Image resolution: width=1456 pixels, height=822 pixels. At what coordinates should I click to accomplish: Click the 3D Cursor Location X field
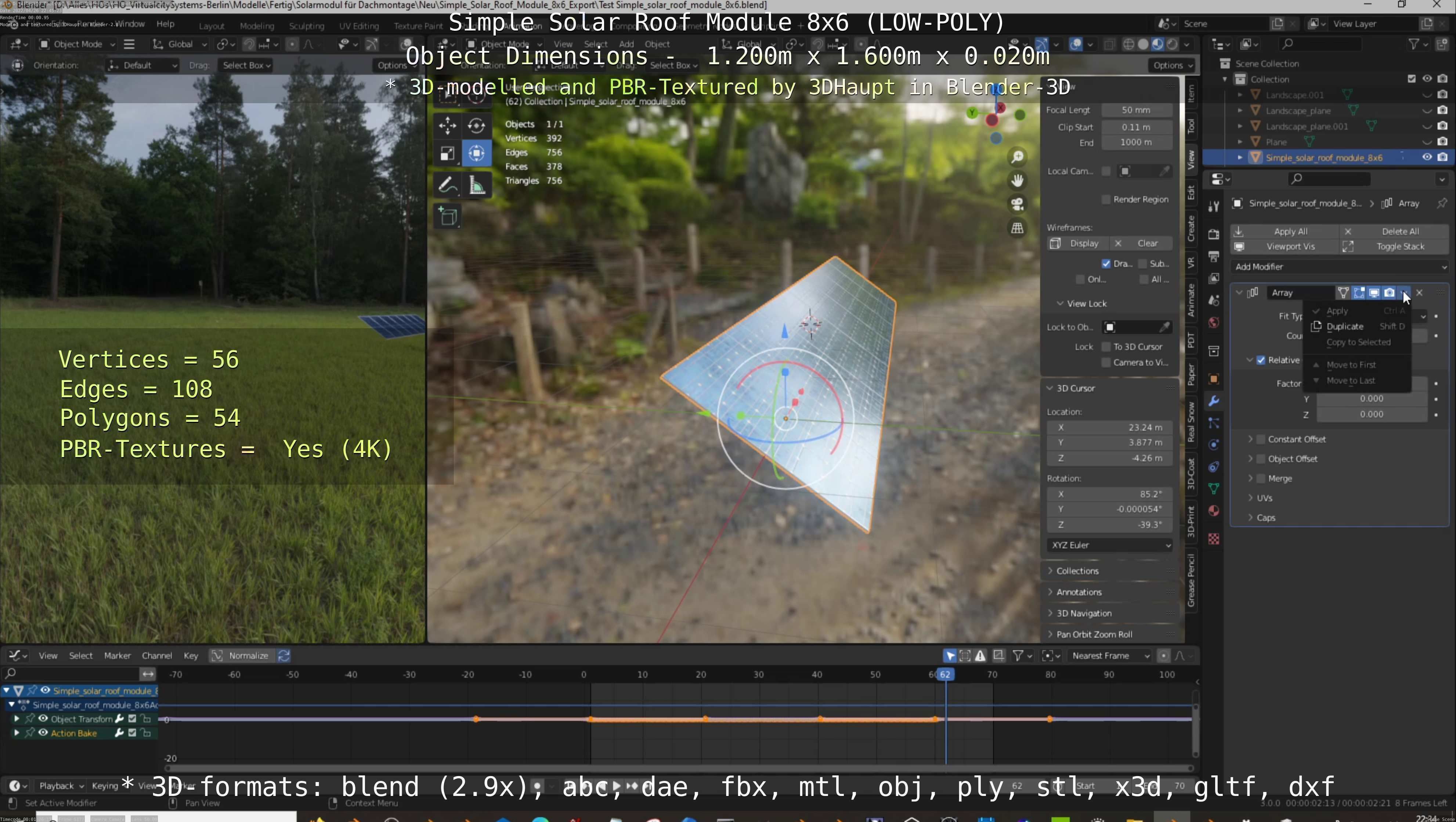[1109, 428]
